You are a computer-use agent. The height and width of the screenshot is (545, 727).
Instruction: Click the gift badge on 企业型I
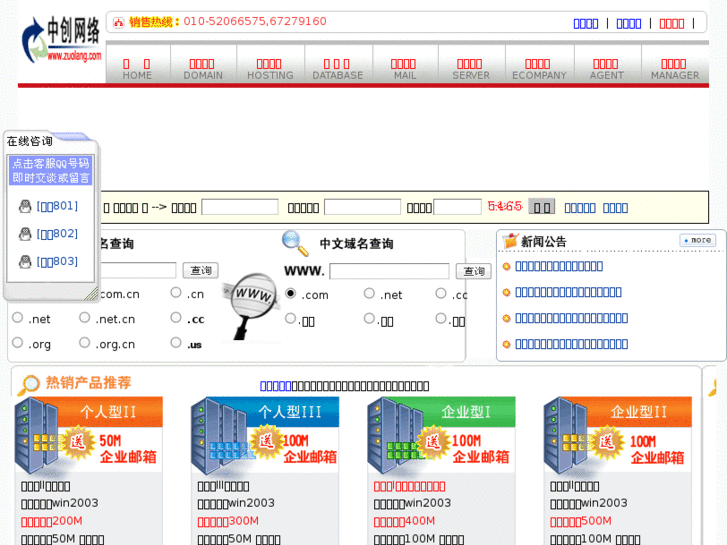tap(432, 441)
